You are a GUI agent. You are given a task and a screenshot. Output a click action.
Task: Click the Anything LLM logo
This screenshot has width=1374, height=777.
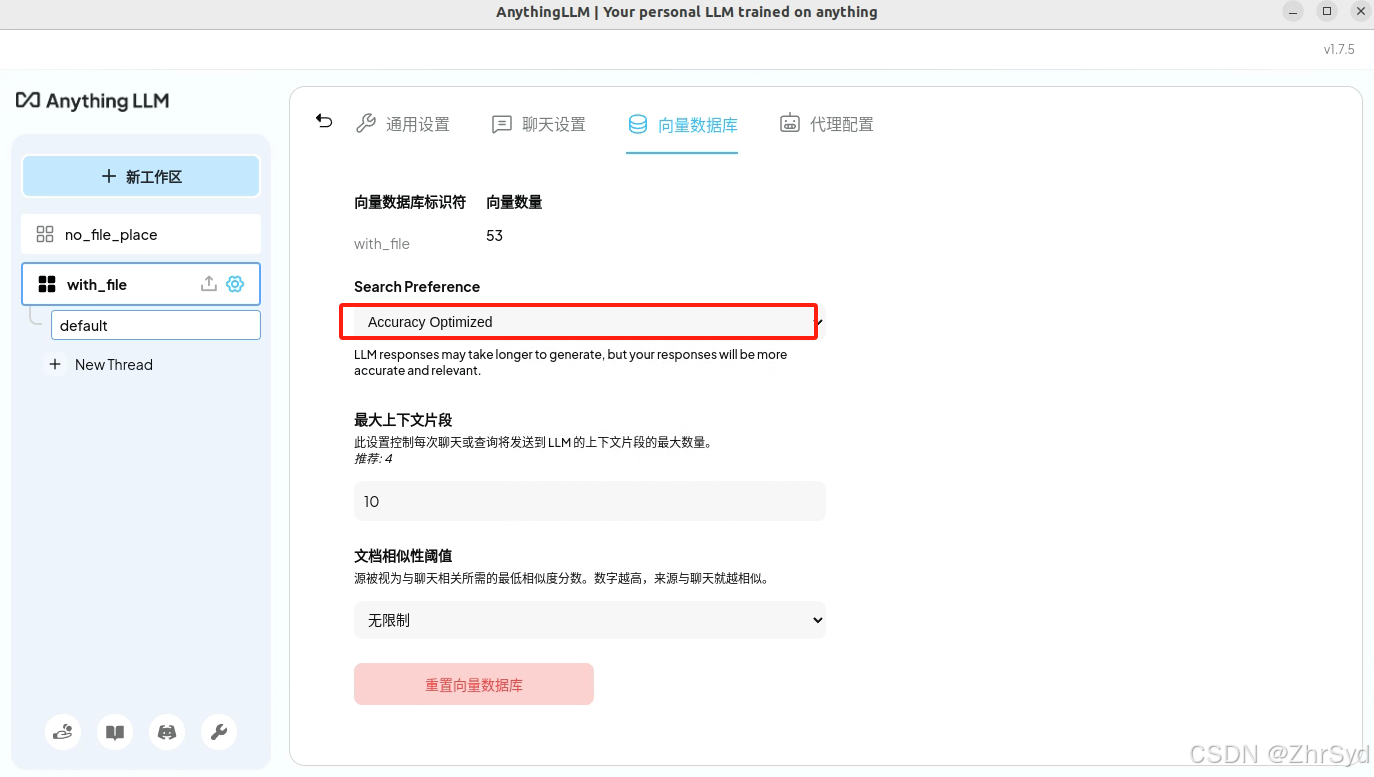[93, 101]
